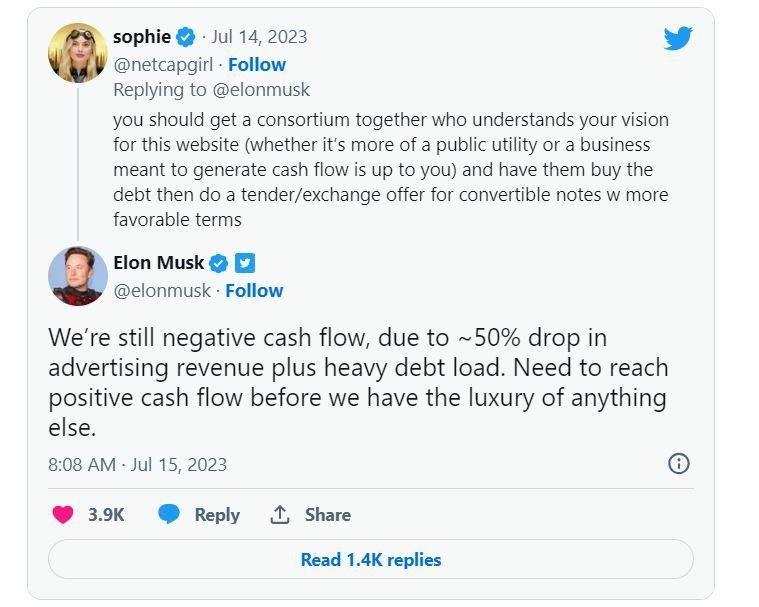This screenshot has height=607, width=759.
Task: Click the share upload arrow icon
Action: pos(280,514)
